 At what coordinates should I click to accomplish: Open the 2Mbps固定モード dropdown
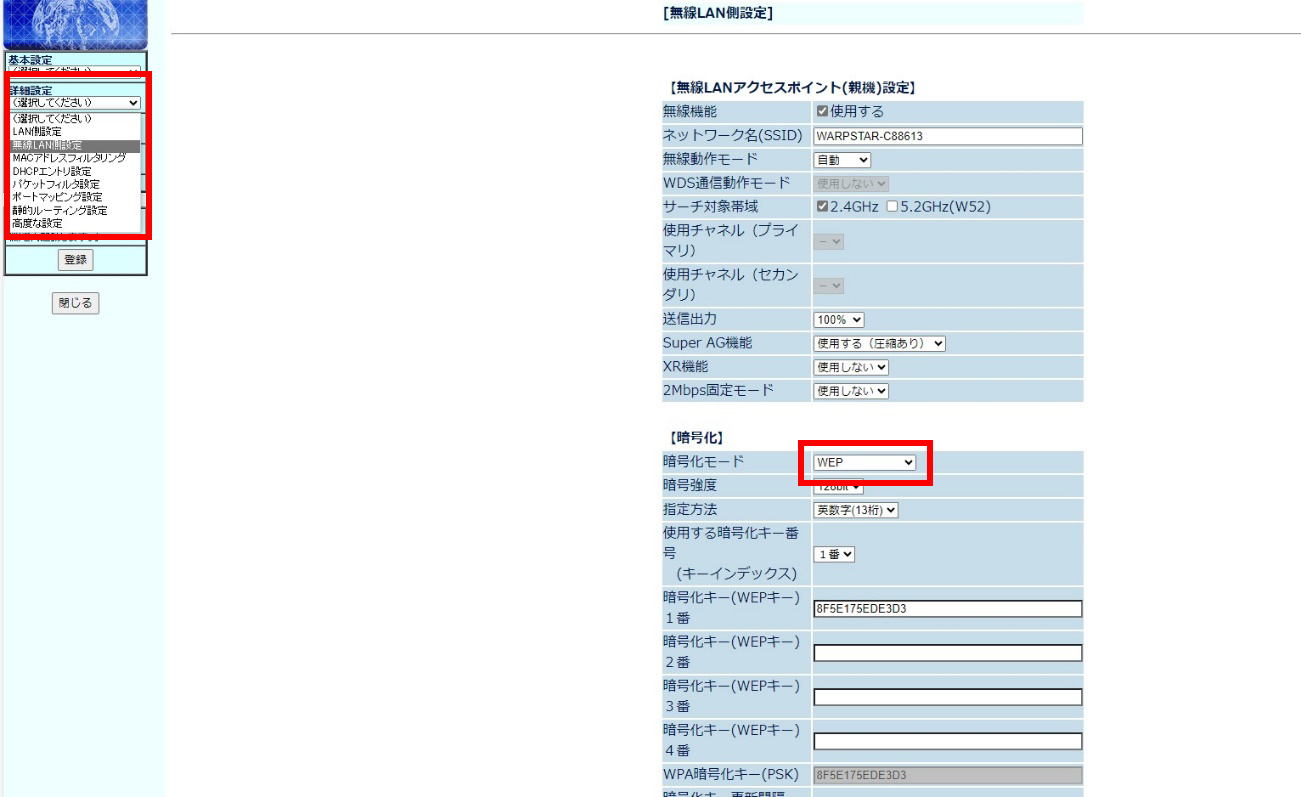pyautogui.click(x=851, y=391)
